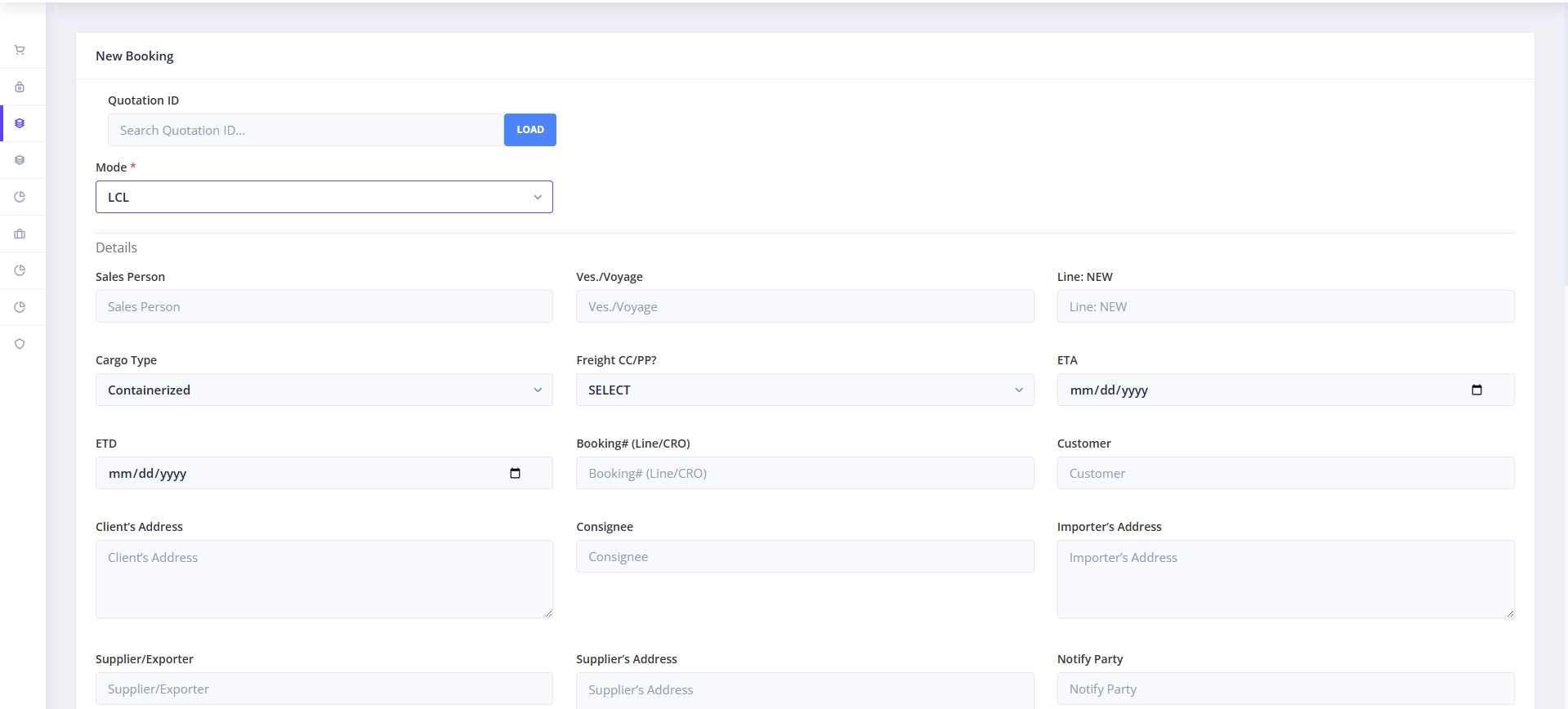Focus the Sales Person input

tap(324, 306)
